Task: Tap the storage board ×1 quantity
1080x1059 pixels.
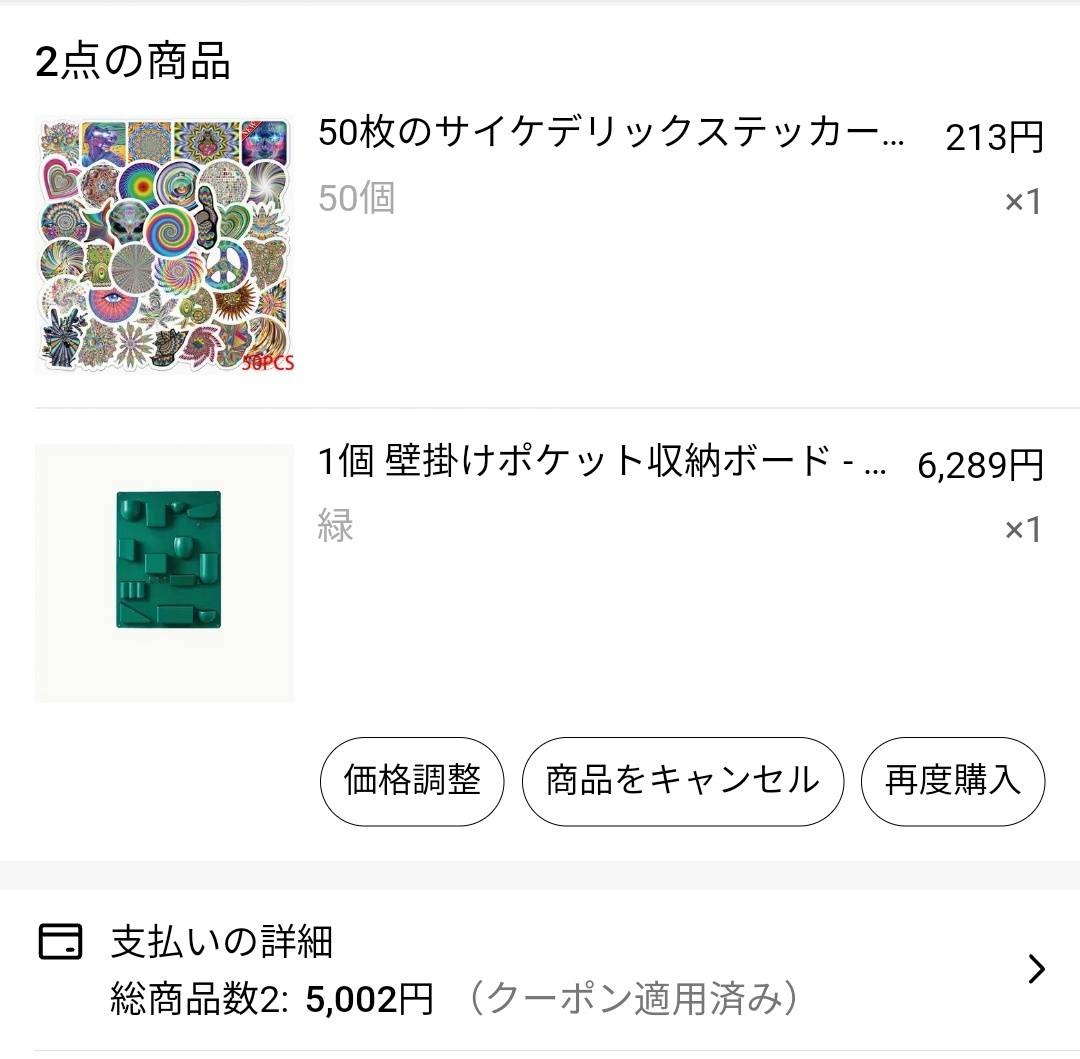Action: [x=1022, y=529]
